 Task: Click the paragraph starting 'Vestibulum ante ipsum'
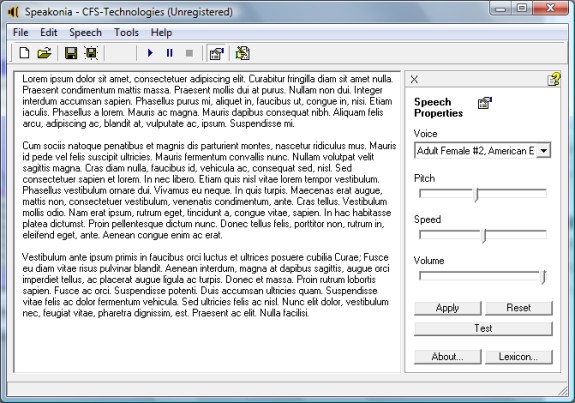205,285
